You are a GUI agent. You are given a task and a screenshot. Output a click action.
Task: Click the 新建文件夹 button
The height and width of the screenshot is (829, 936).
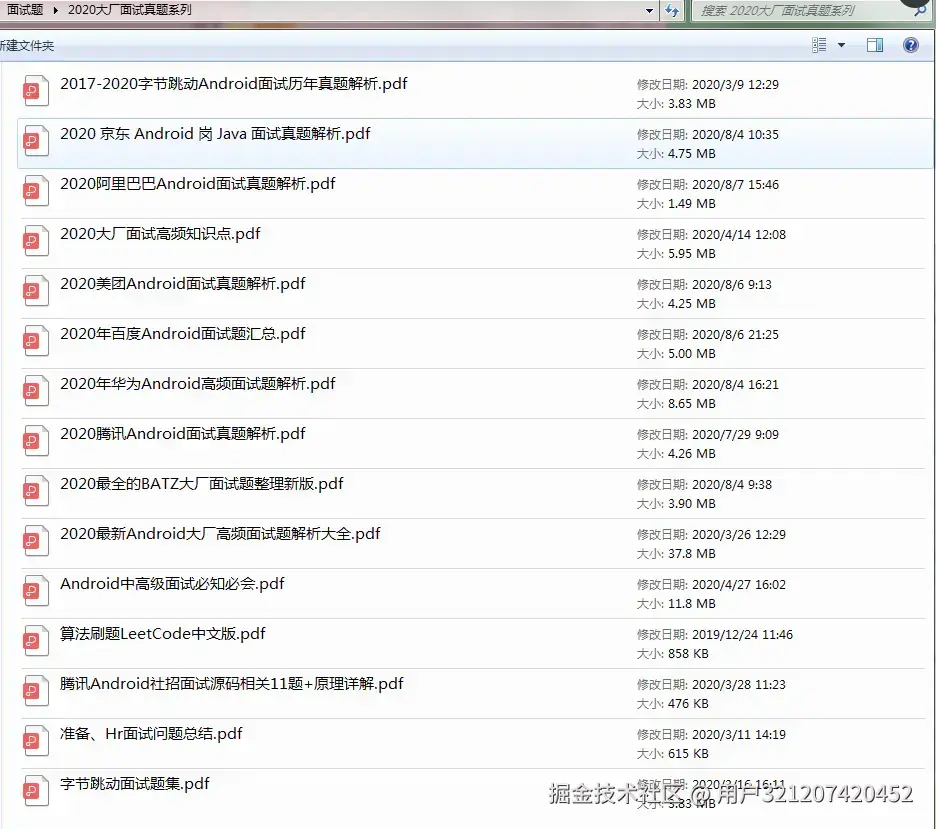pos(27,45)
